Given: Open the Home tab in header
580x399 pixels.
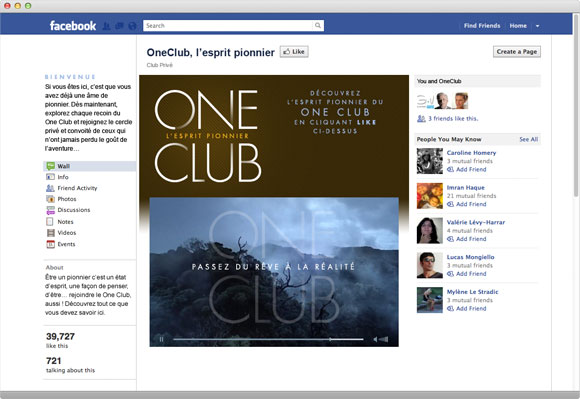Looking at the screenshot, I should (x=518, y=26).
